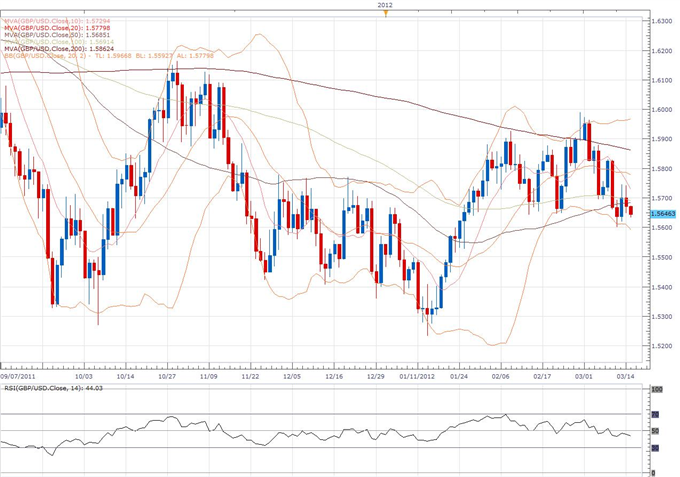Select the MVA(GBP/USD.Close,100) legend entry
Image resolution: width=680 pixels, height=477 pixels.
pos(59,42)
